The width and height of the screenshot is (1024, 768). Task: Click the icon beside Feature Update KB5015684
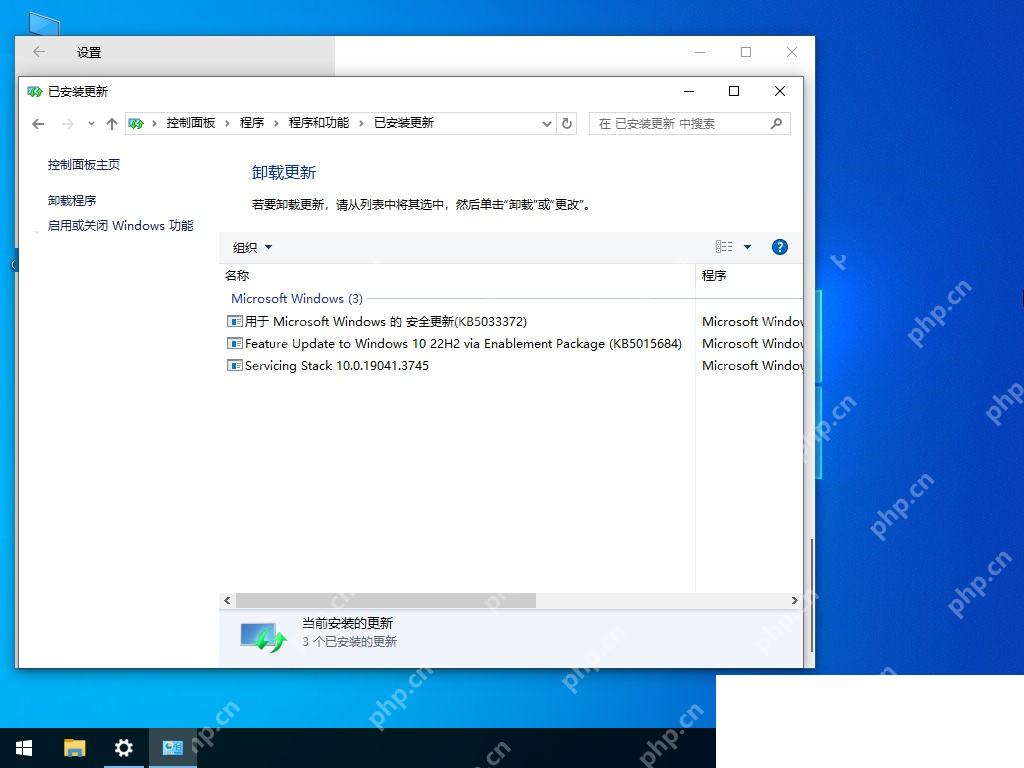pyautogui.click(x=234, y=344)
